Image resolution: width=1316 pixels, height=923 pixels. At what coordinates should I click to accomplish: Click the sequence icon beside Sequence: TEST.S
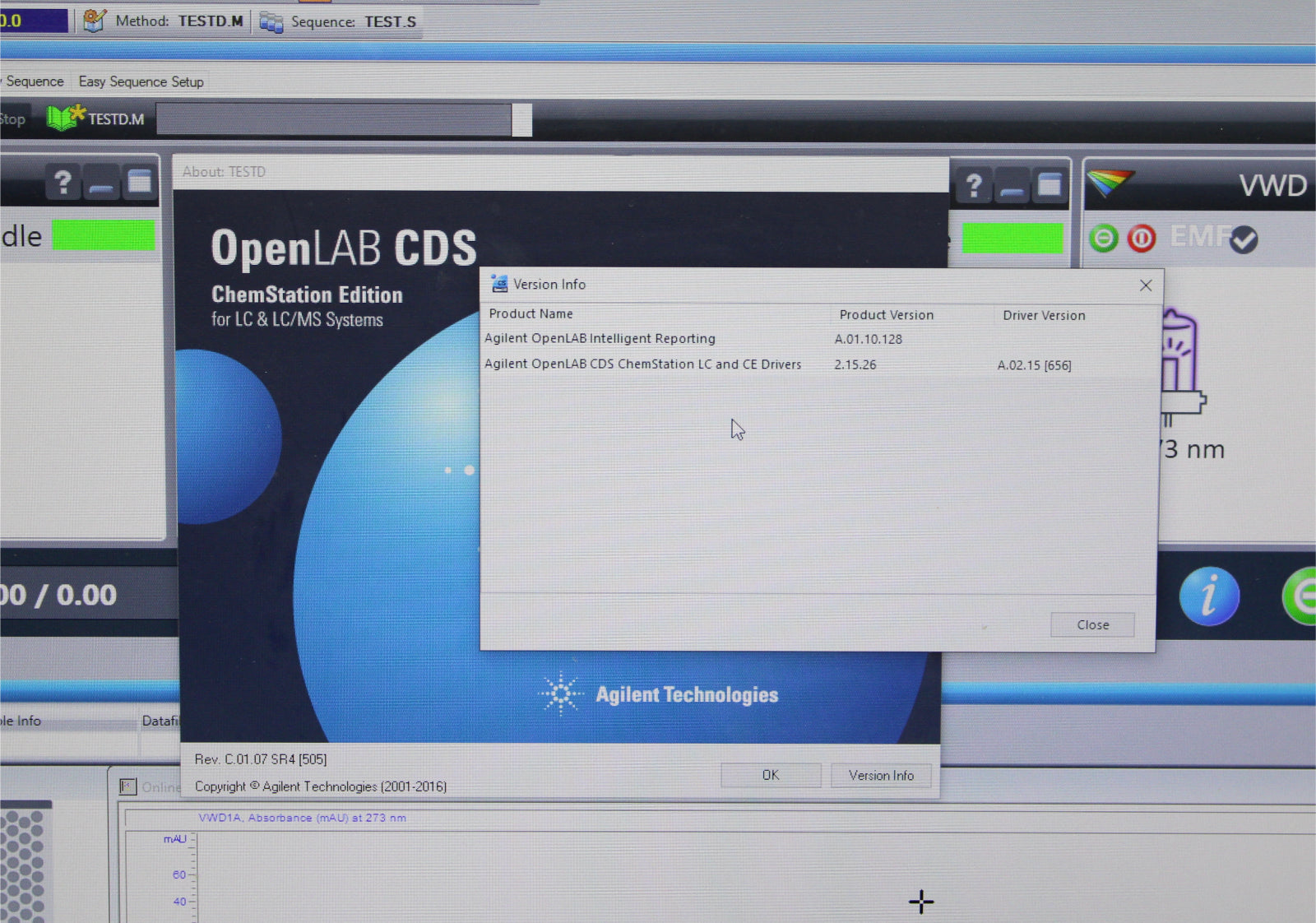(x=271, y=22)
